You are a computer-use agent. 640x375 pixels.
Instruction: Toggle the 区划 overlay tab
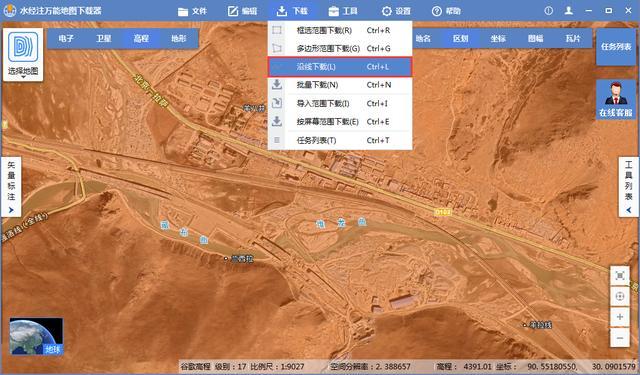click(460, 39)
